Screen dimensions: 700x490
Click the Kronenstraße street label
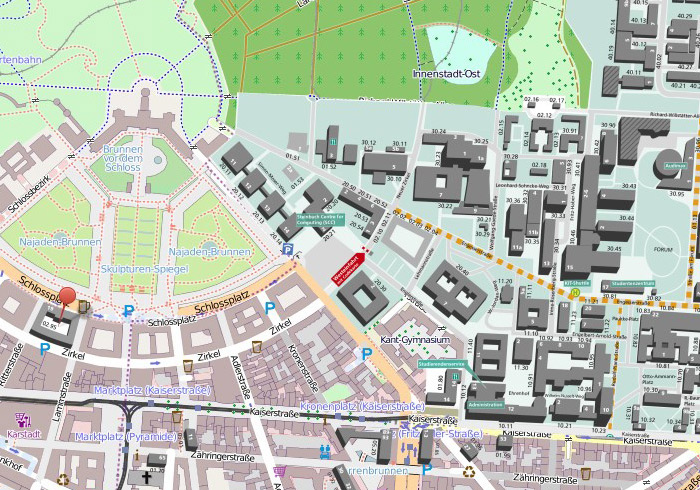pos(302,369)
